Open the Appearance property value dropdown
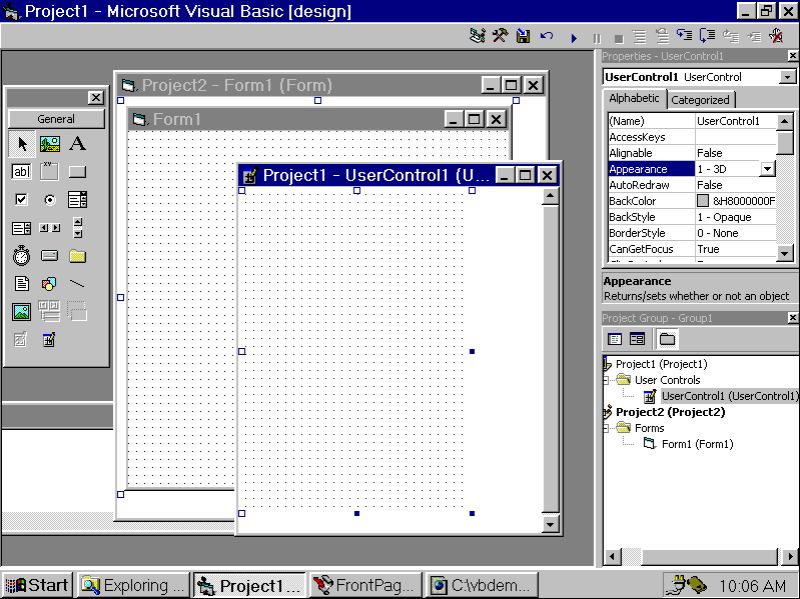 [765, 168]
